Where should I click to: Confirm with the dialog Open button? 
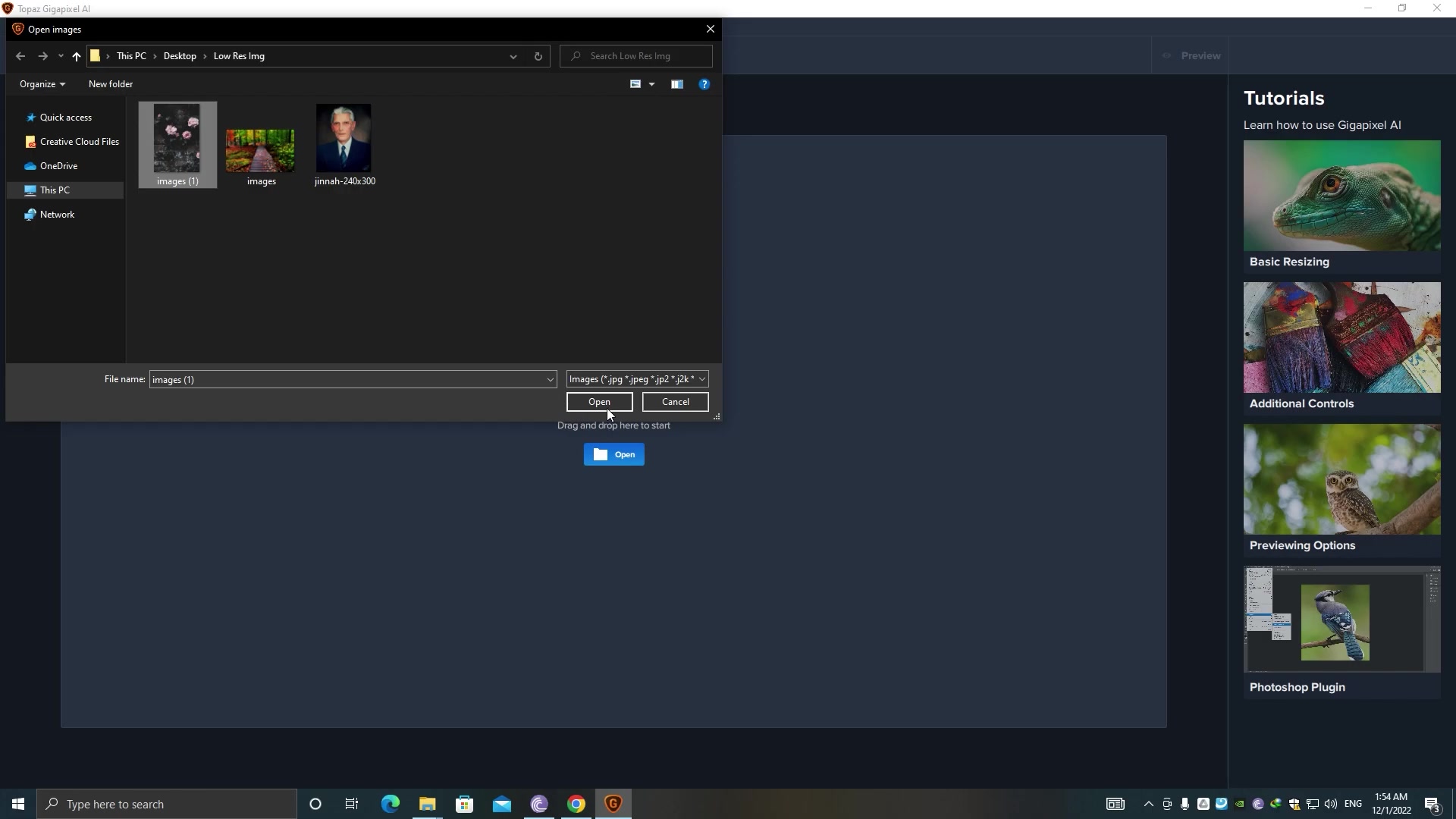coord(600,402)
